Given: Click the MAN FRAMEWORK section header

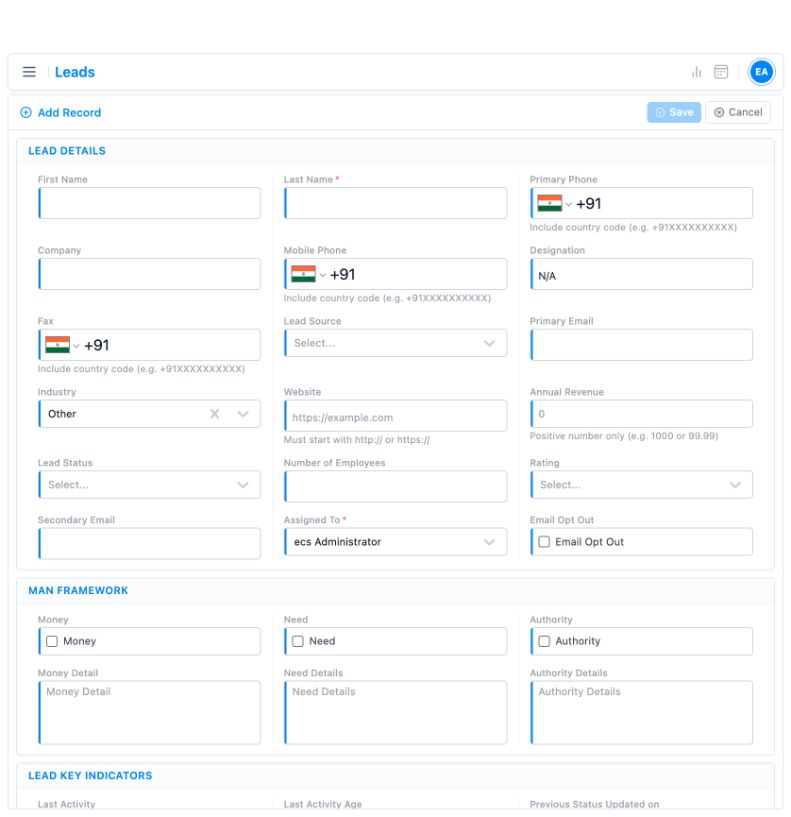Looking at the screenshot, I should click(x=78, y=591).
